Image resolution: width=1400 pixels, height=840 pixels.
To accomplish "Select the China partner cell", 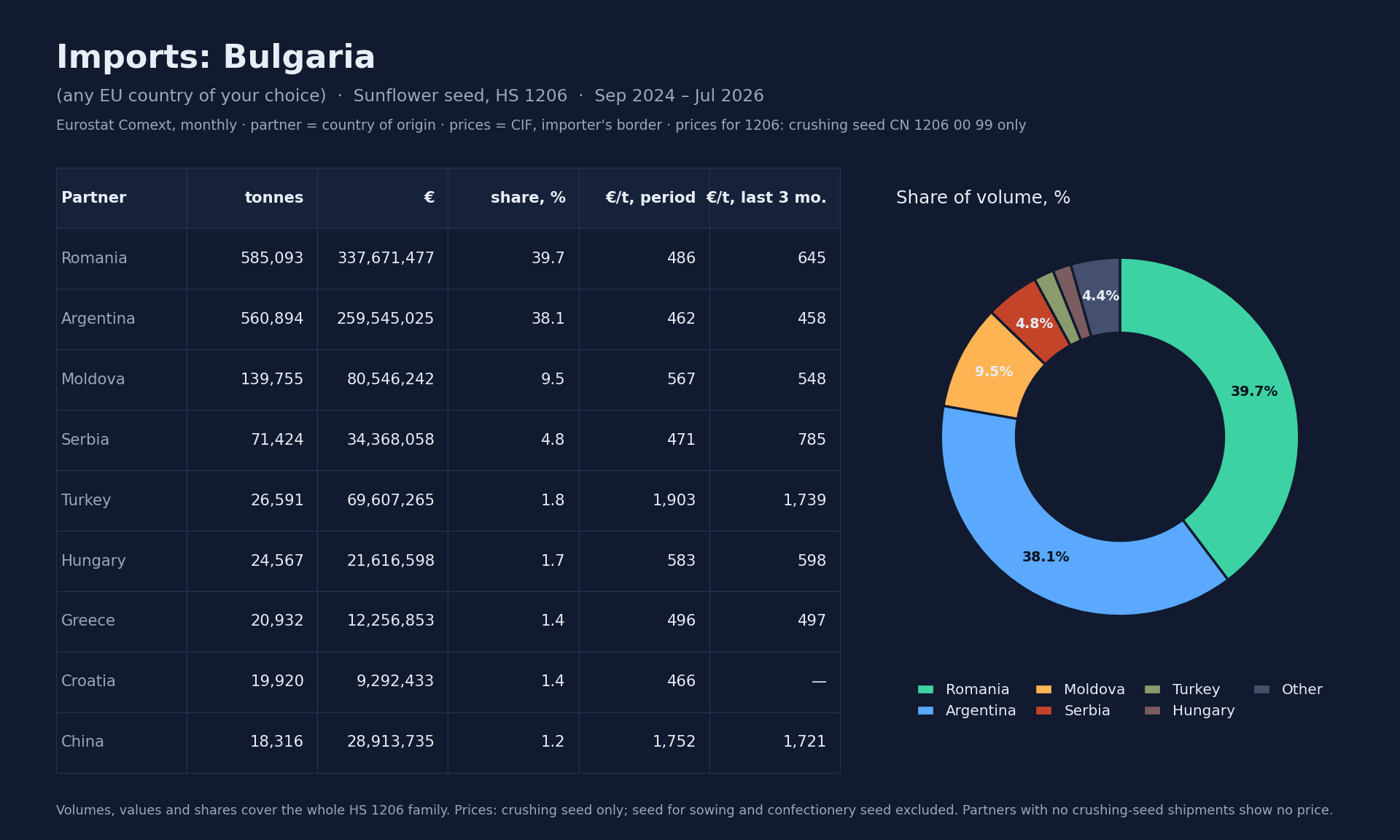I will click(x=122, y=742).
